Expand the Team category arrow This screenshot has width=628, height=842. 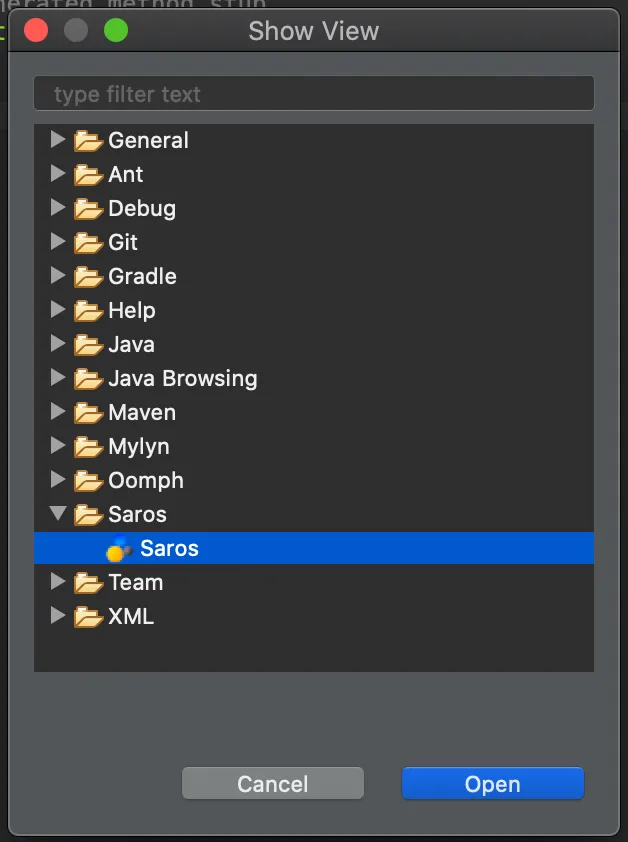tap(58, 582)
